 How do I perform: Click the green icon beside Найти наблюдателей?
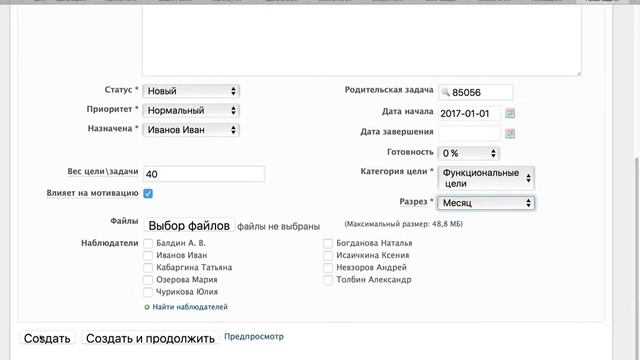[x=147, y=307]
